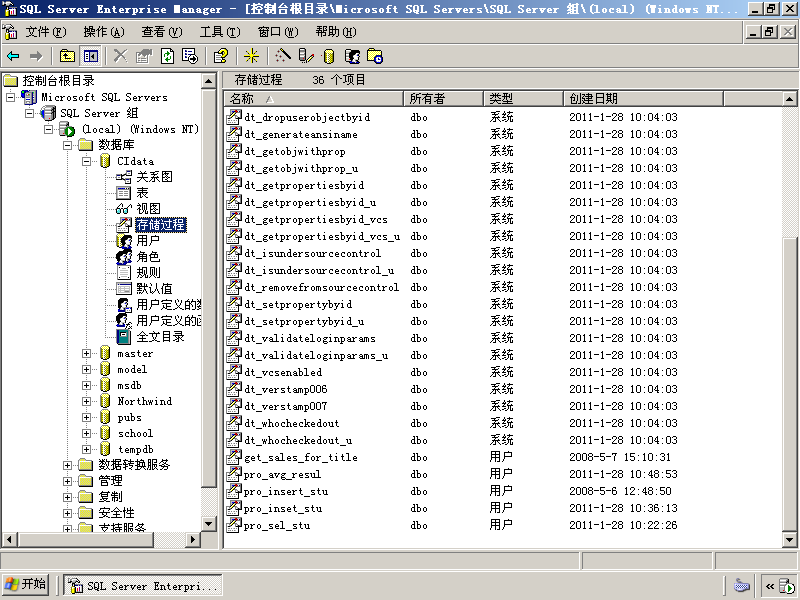Image resolution: width=800 pixels, height=600 pixels.
Task: Select the dt_vcsenabled stored procedure
Action: coord(283,372)
